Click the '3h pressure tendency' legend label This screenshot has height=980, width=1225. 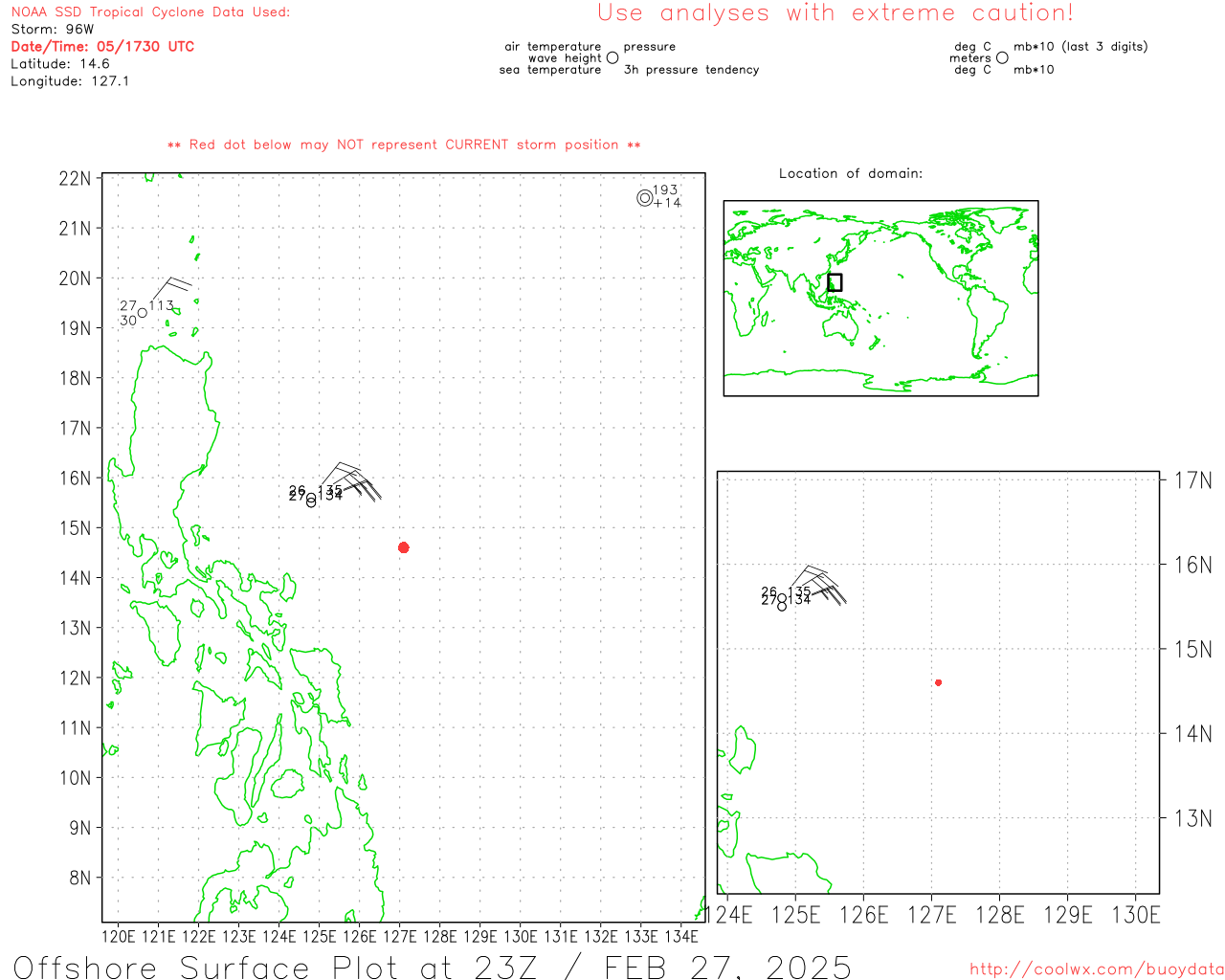(x=691, y=70)
